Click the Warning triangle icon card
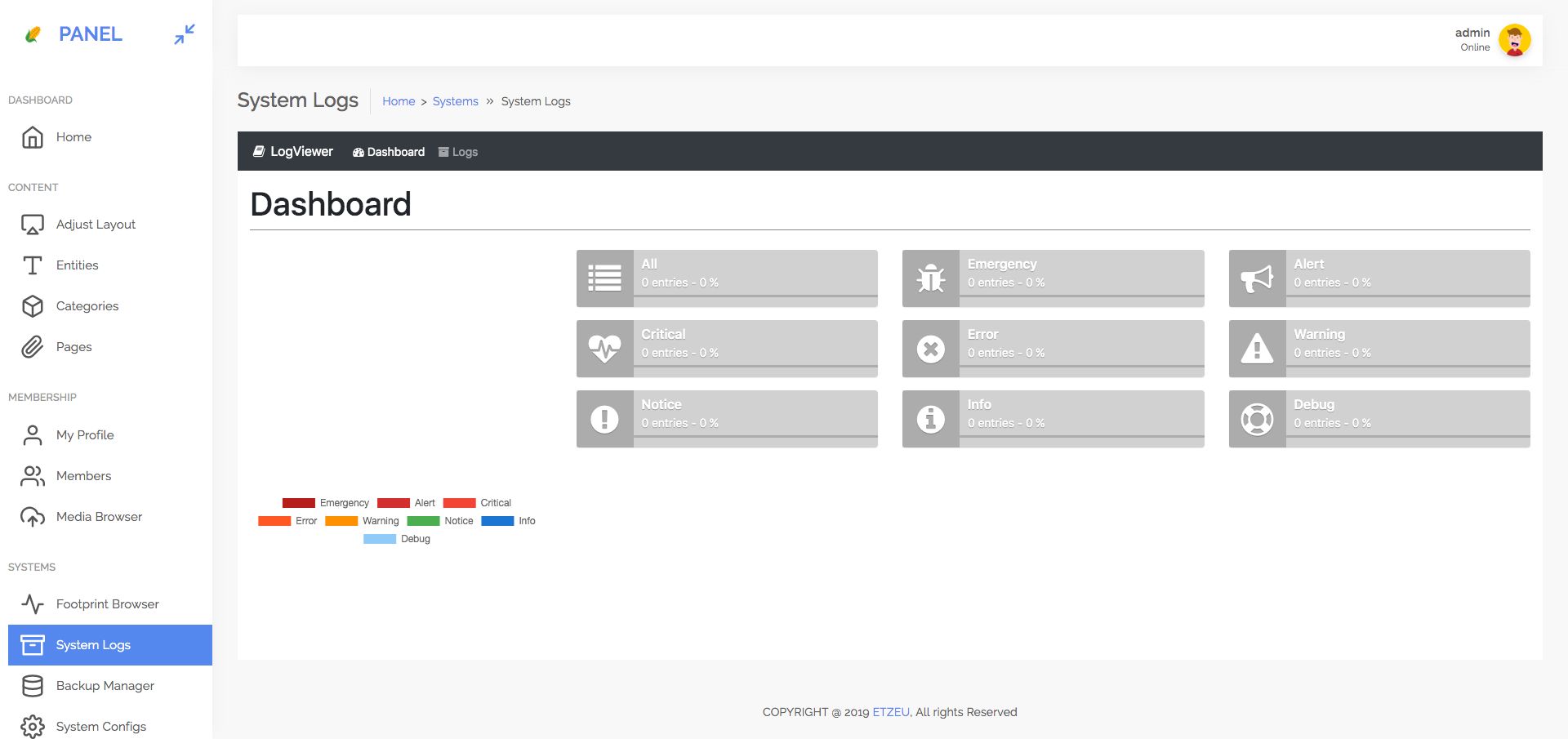Screen dimensions: 1568x739 pyautogui.click(x=1257, y=349)
